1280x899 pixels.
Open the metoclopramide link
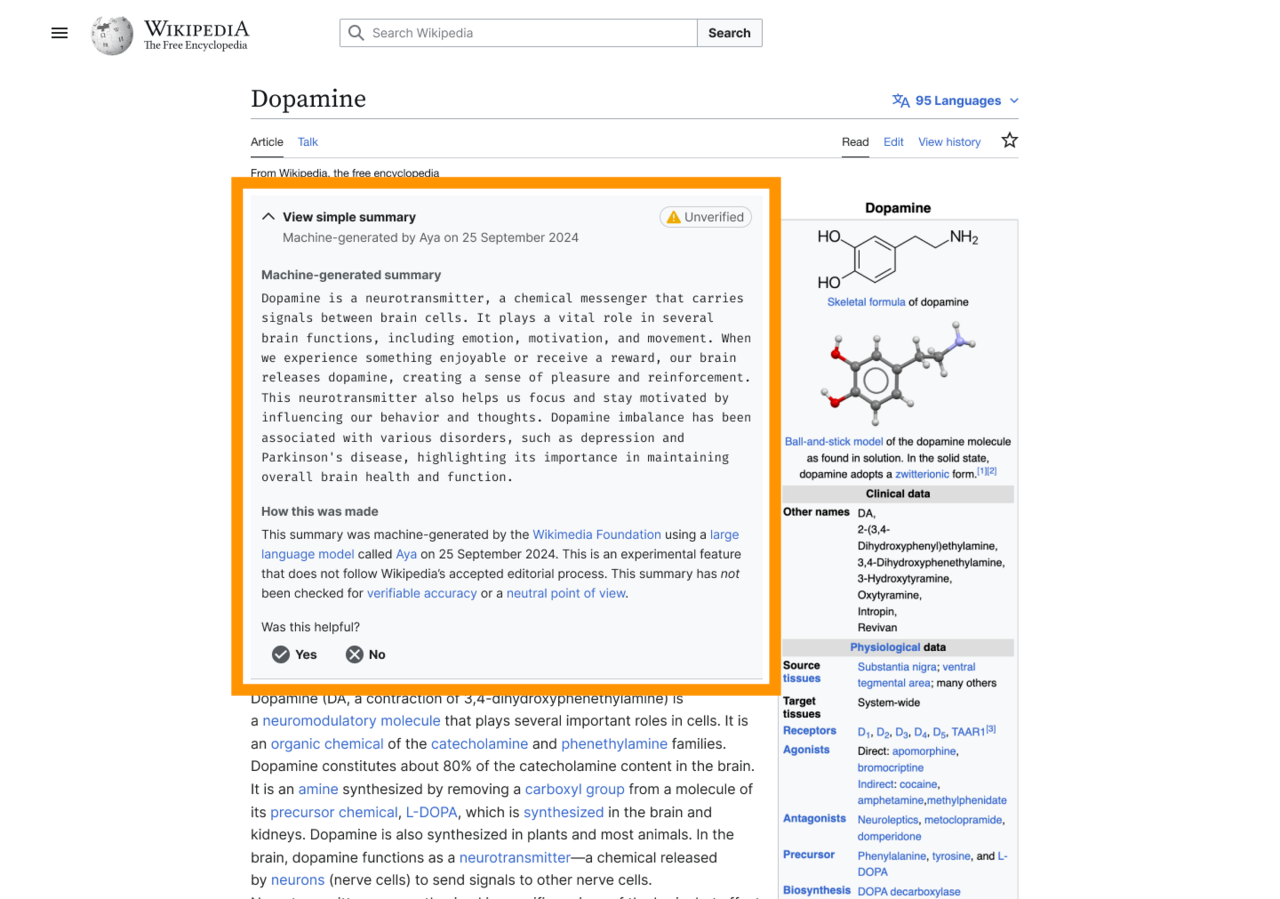point(964,820)
